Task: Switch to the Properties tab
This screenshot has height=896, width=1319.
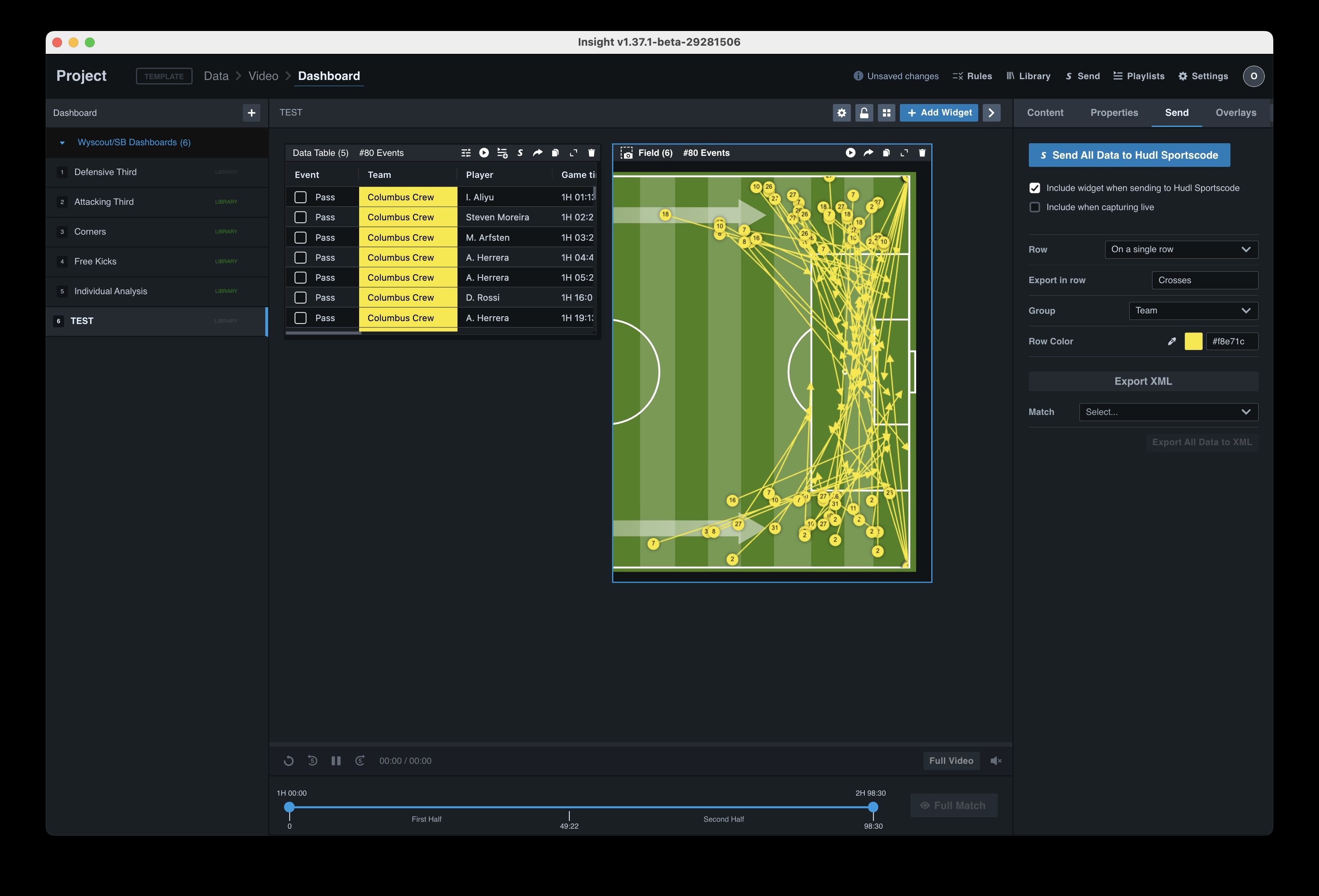Action: 1114,112
